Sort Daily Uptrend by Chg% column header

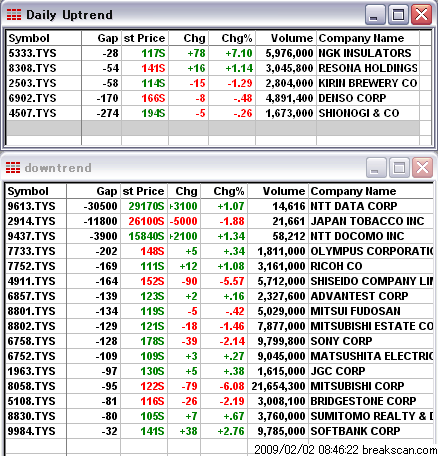(232, 38)
